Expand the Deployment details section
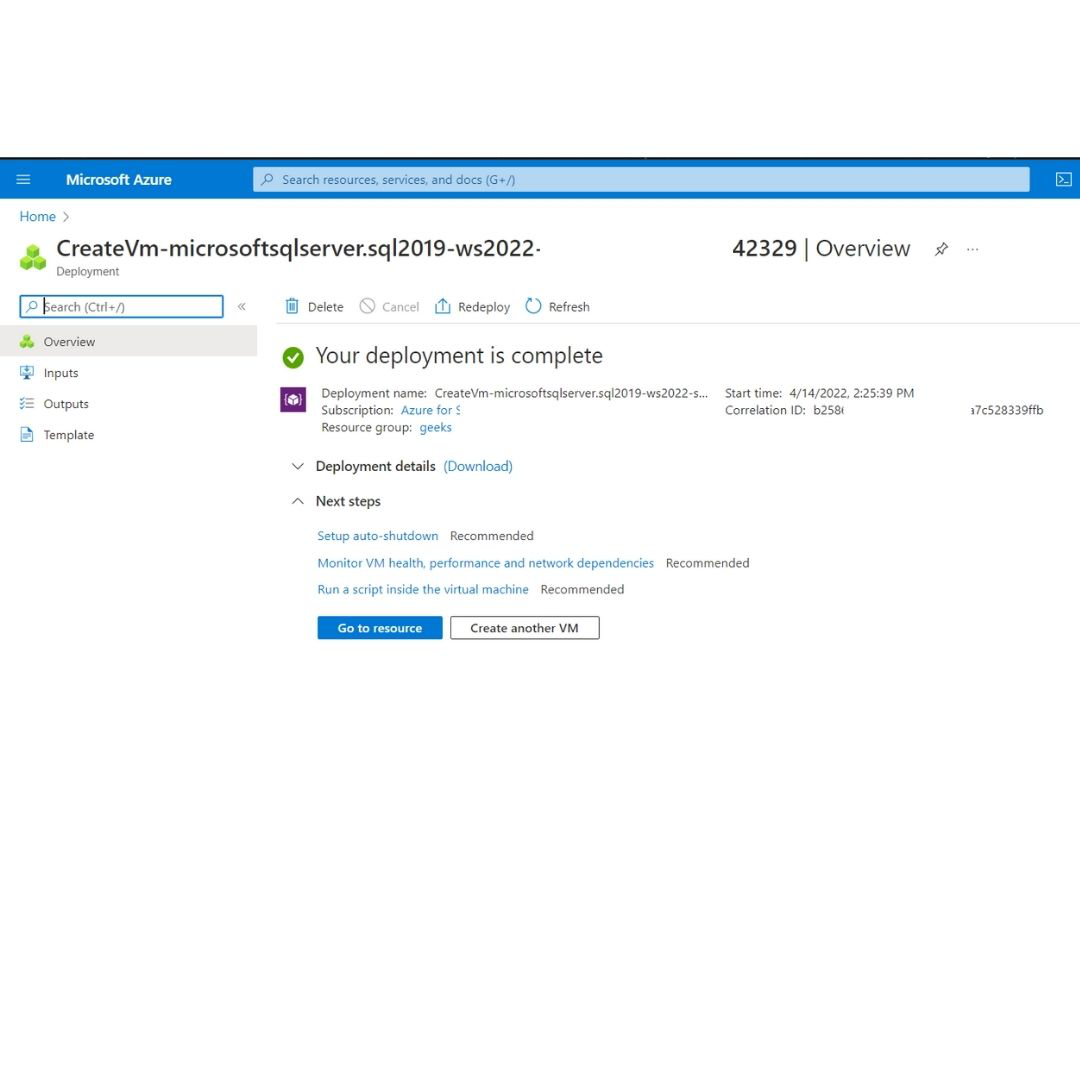The height and width of the screenshot is (1080, 1080). [298, 466]
